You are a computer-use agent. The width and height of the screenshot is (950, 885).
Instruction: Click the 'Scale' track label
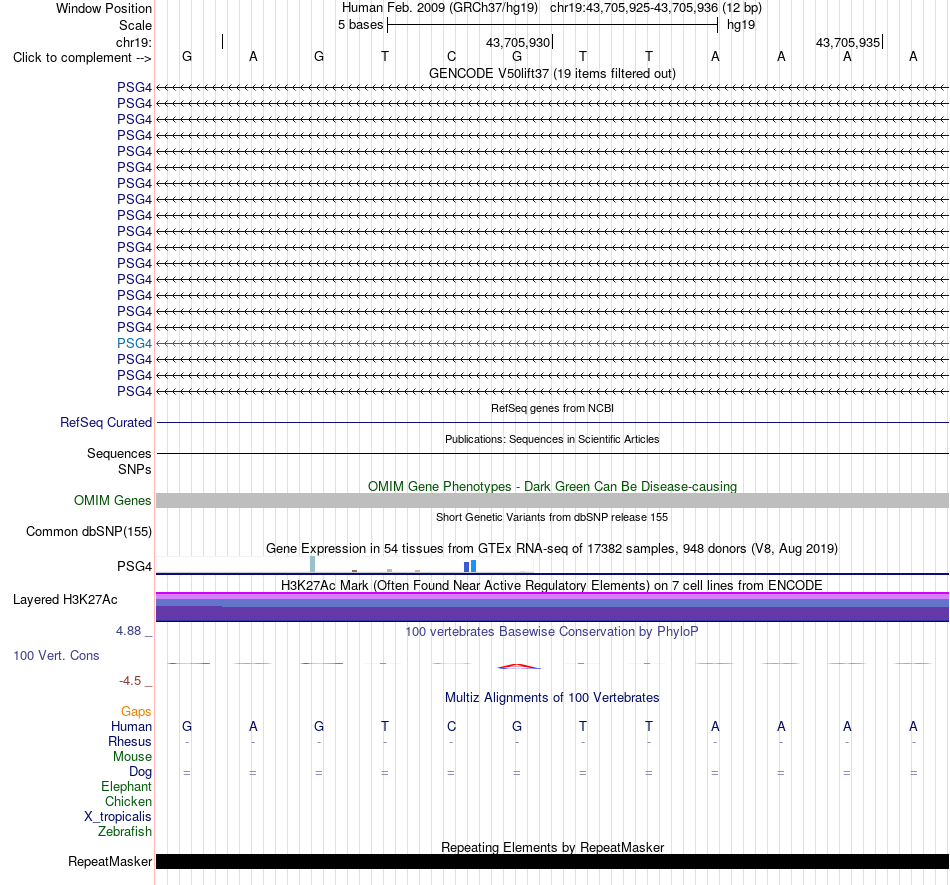coord(135,25)
